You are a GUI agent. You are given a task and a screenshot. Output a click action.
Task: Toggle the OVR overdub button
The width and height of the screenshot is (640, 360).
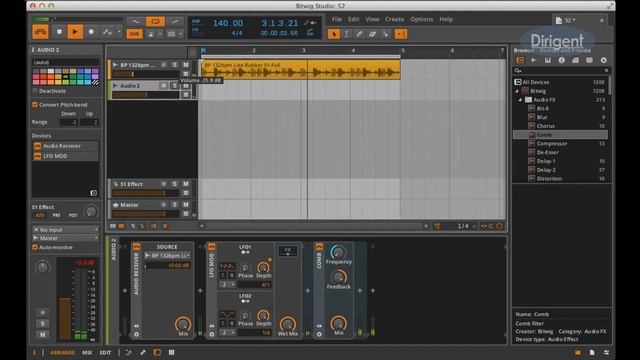pos(134,34)
